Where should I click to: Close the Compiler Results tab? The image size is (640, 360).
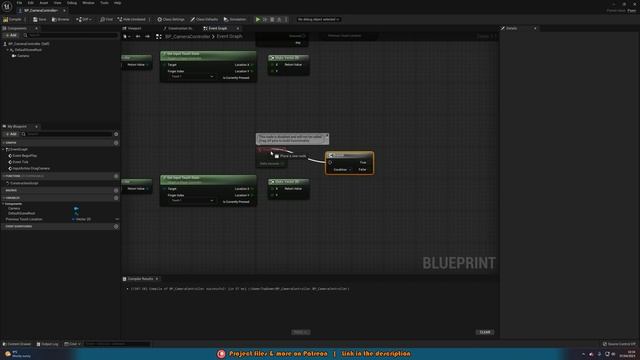(157, 279)
